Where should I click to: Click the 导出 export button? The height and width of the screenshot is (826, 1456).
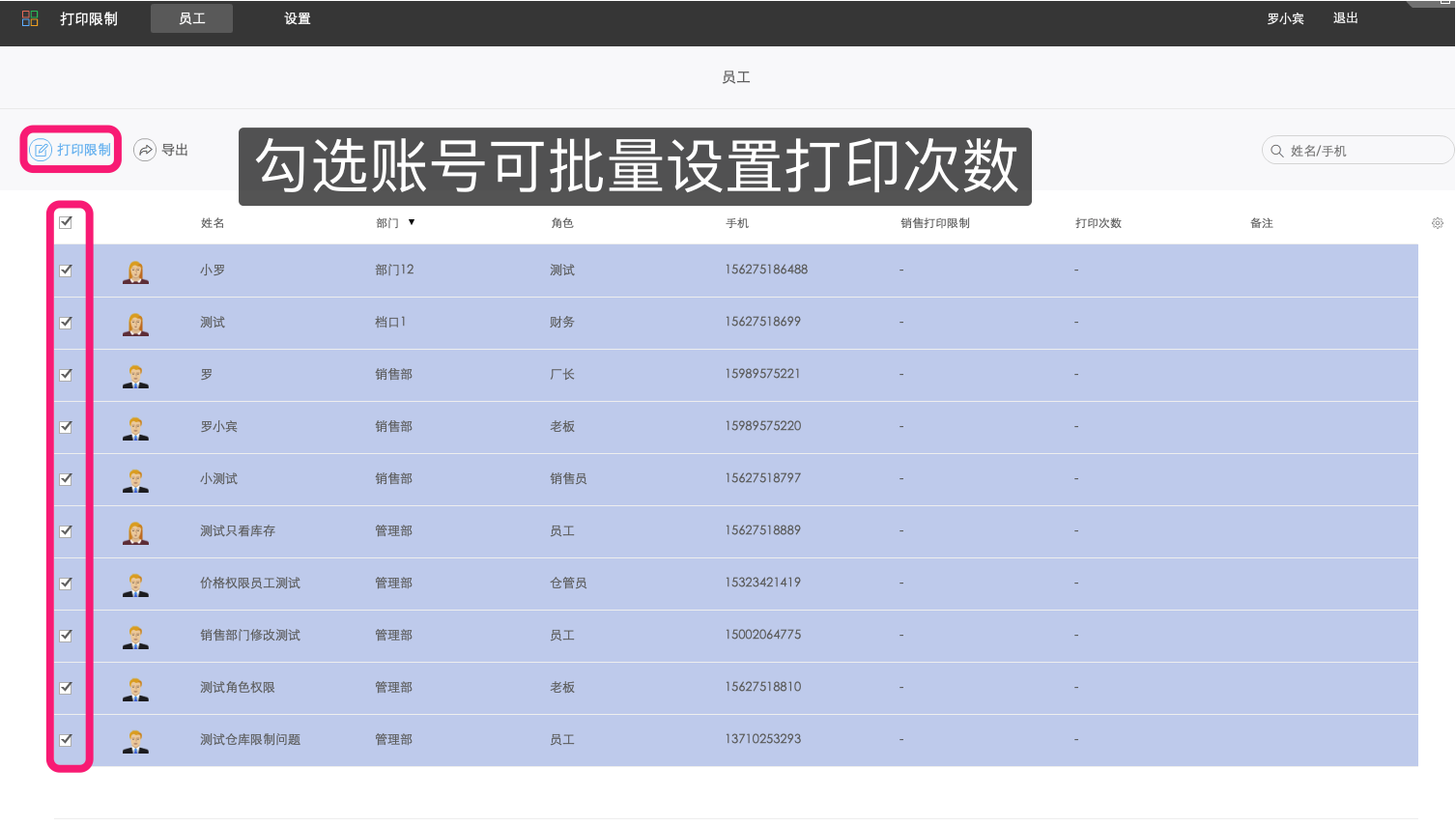click(x=161, y=150)
